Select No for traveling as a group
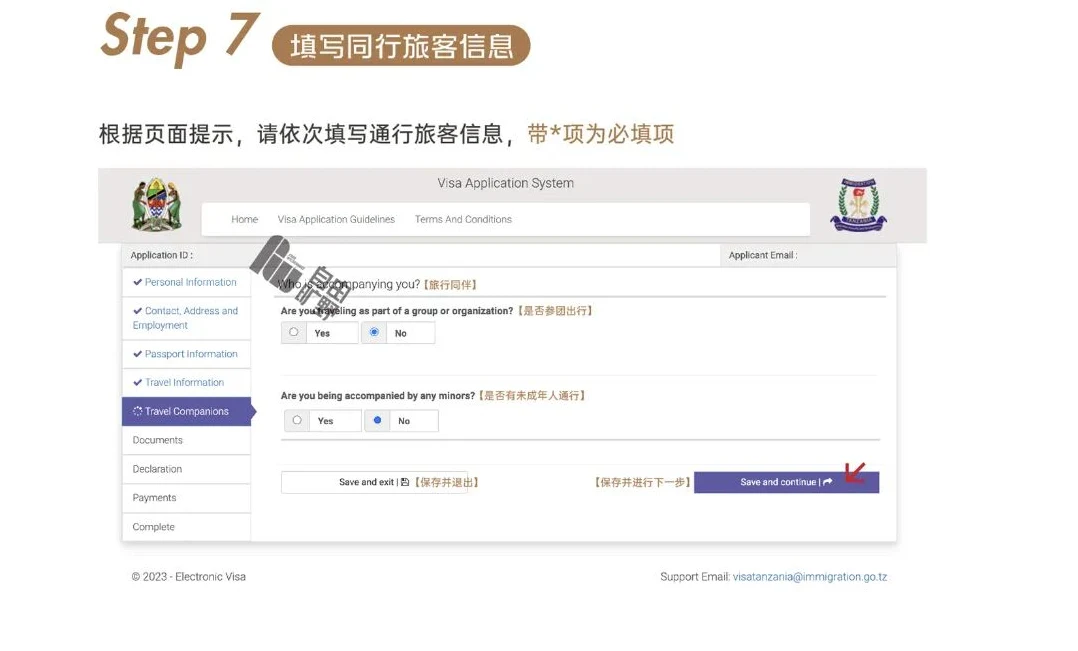The height and width of the screenshot is (651, 1078). [374, 332]
